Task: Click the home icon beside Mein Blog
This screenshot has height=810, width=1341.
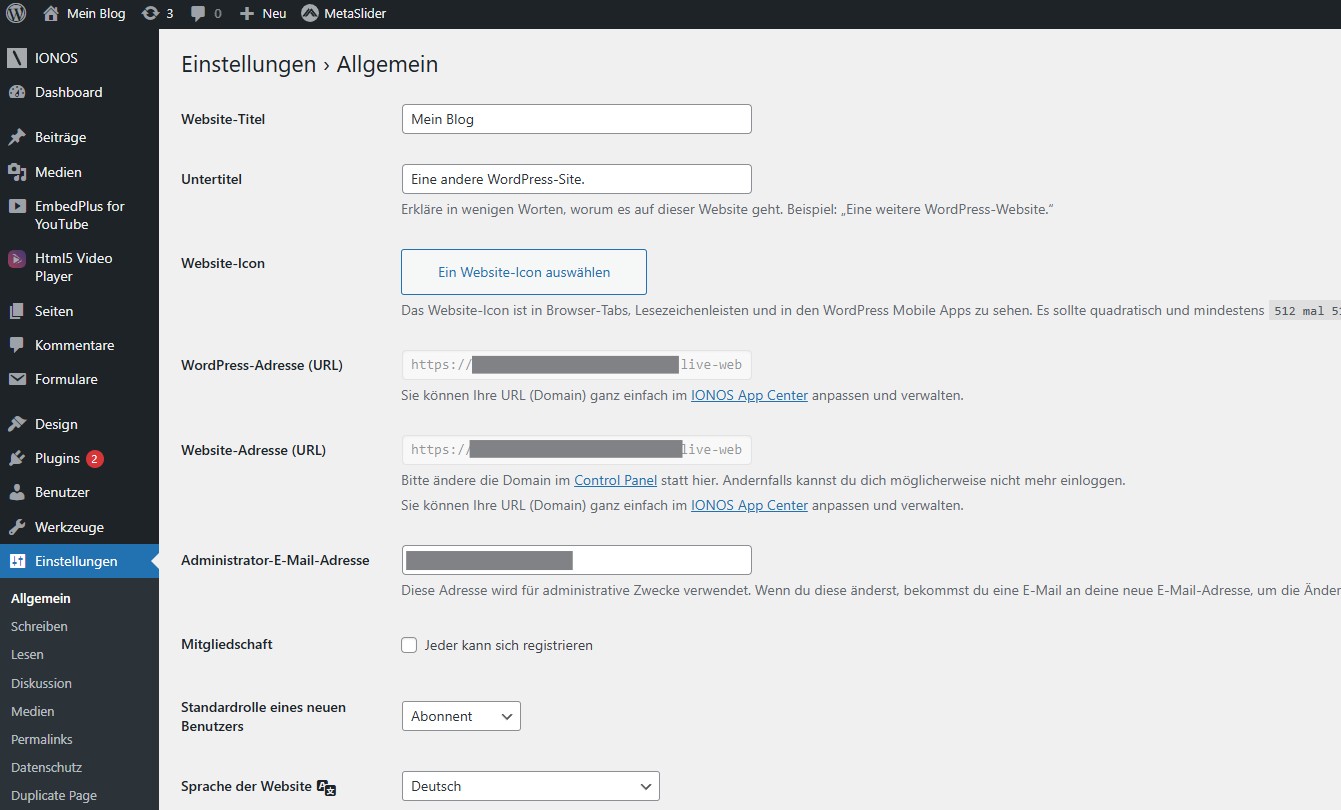Action: (51, 13)
